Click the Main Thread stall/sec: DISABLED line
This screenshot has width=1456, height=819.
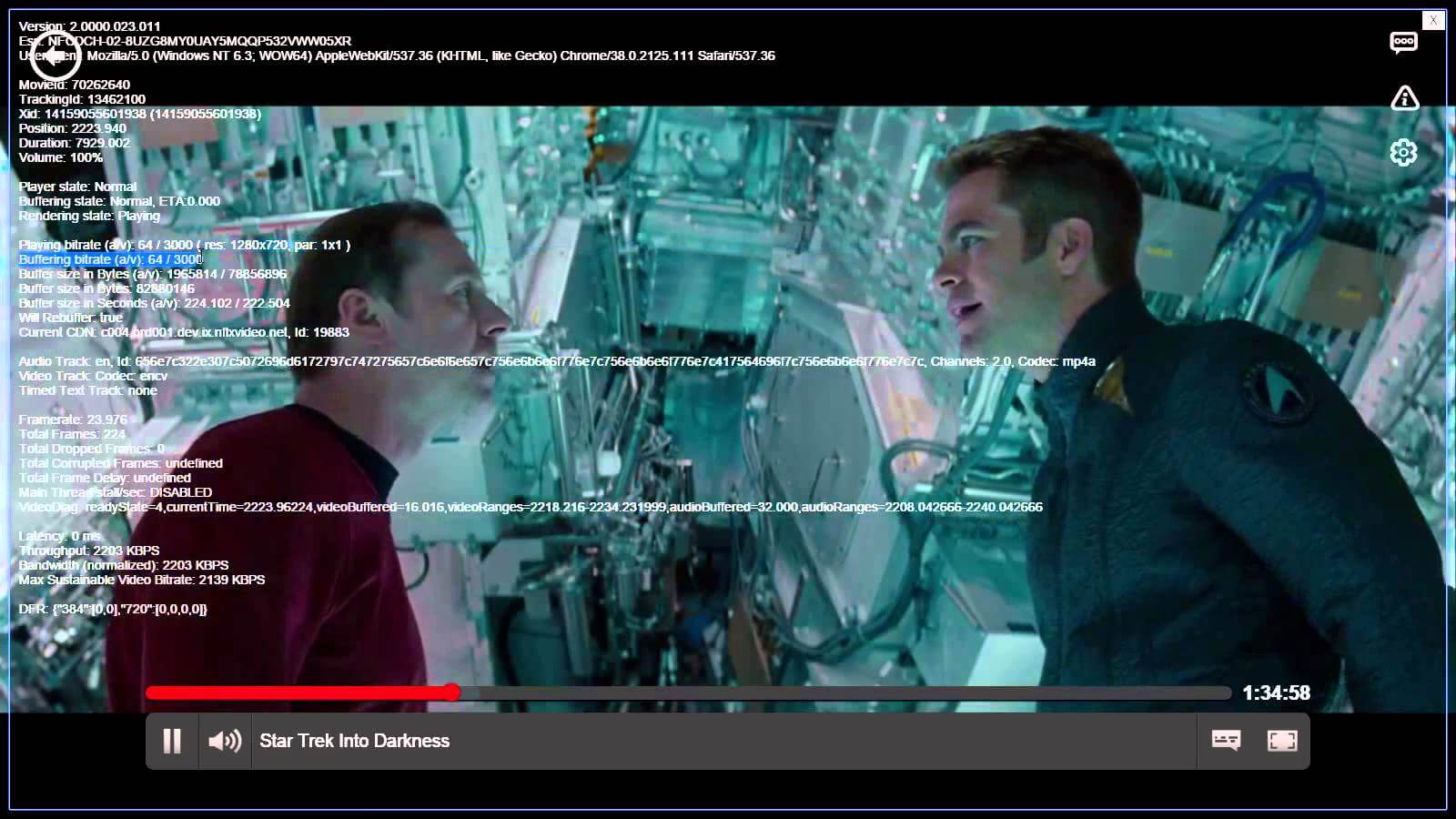[116, 492]
